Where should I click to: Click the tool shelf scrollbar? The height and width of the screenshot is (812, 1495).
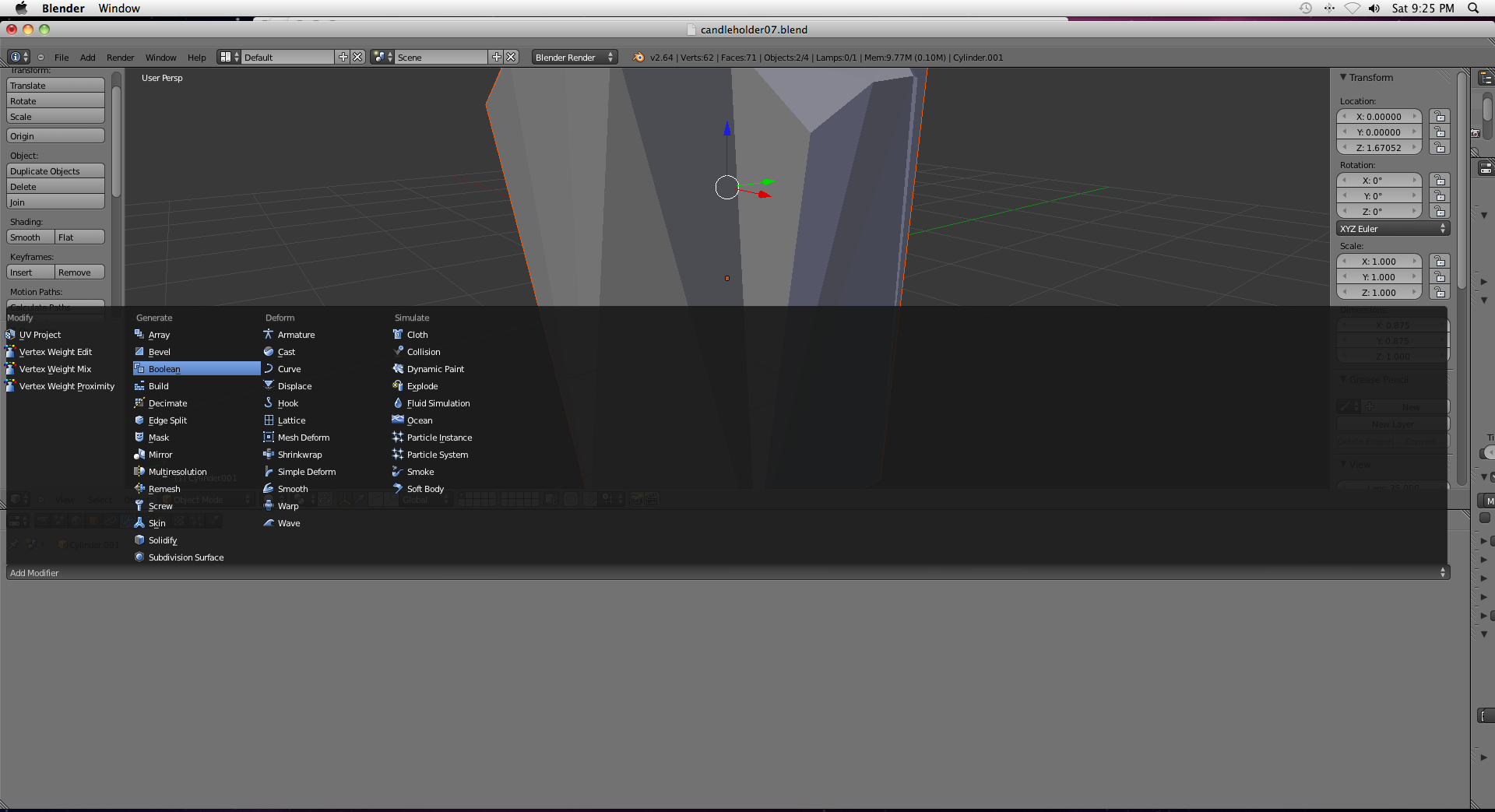(x=116, y=140)
